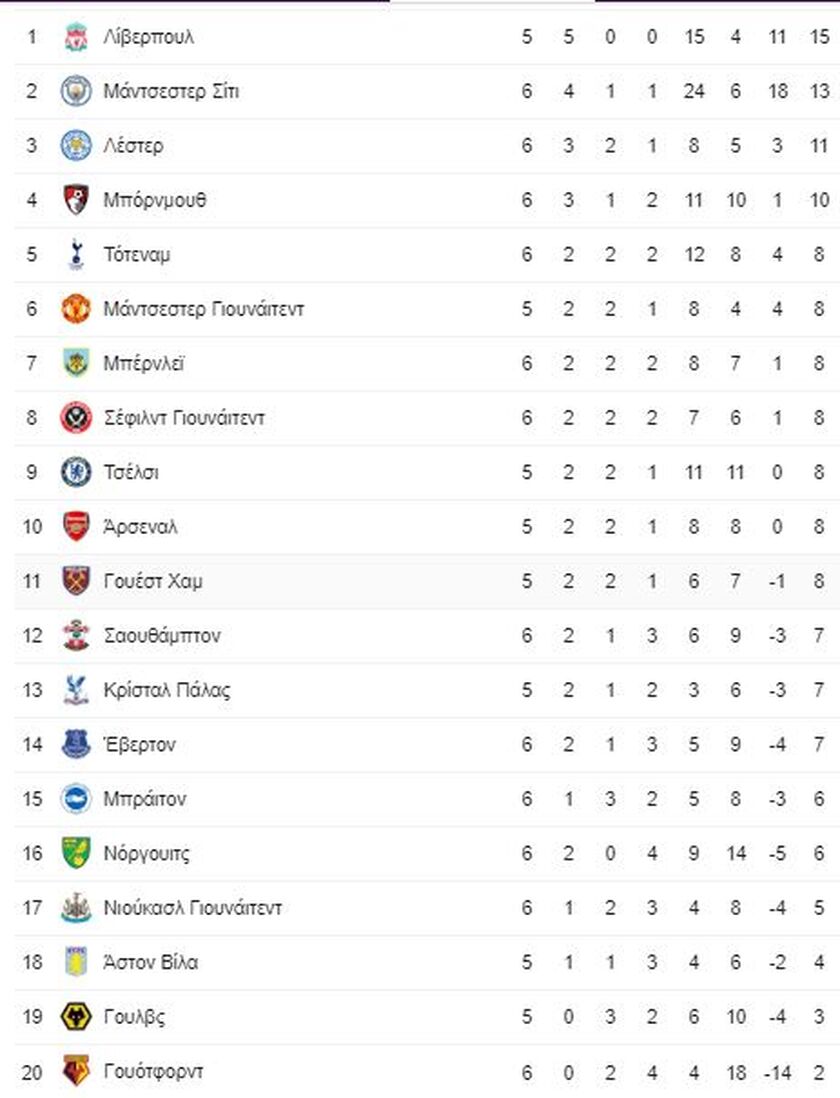Image resolution: width=840 pixels, height=1098 pixels.
Task: Click the Everton blue crest icon
Action: click(76, 744)
